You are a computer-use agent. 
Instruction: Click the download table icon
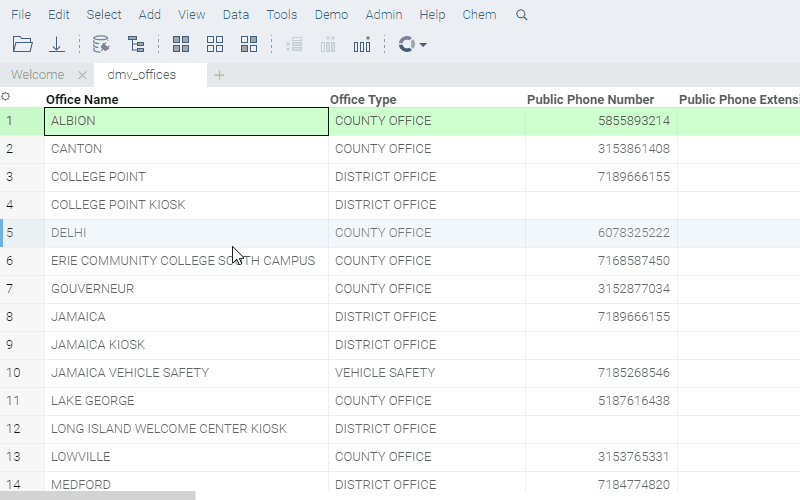pyautogui.click(x=57, y=44)
